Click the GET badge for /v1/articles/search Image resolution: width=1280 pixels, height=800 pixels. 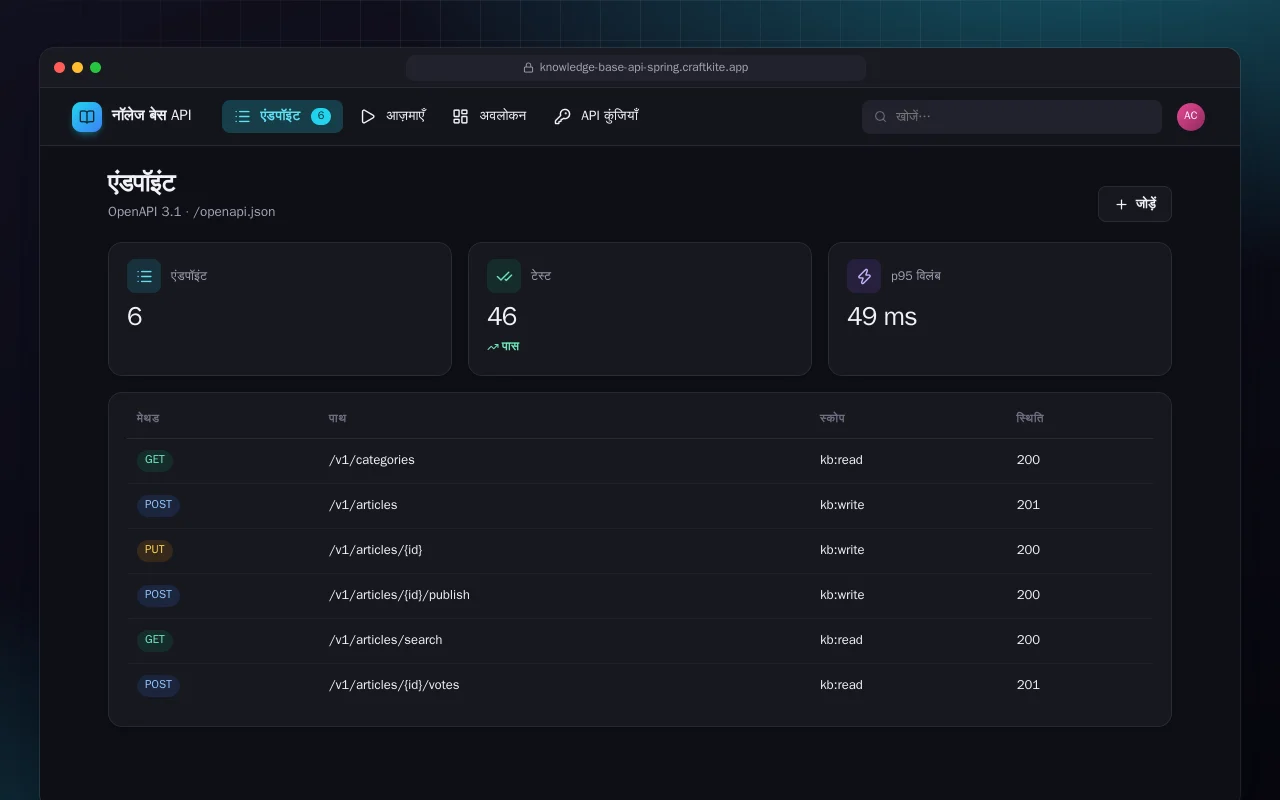pos(155,641)
